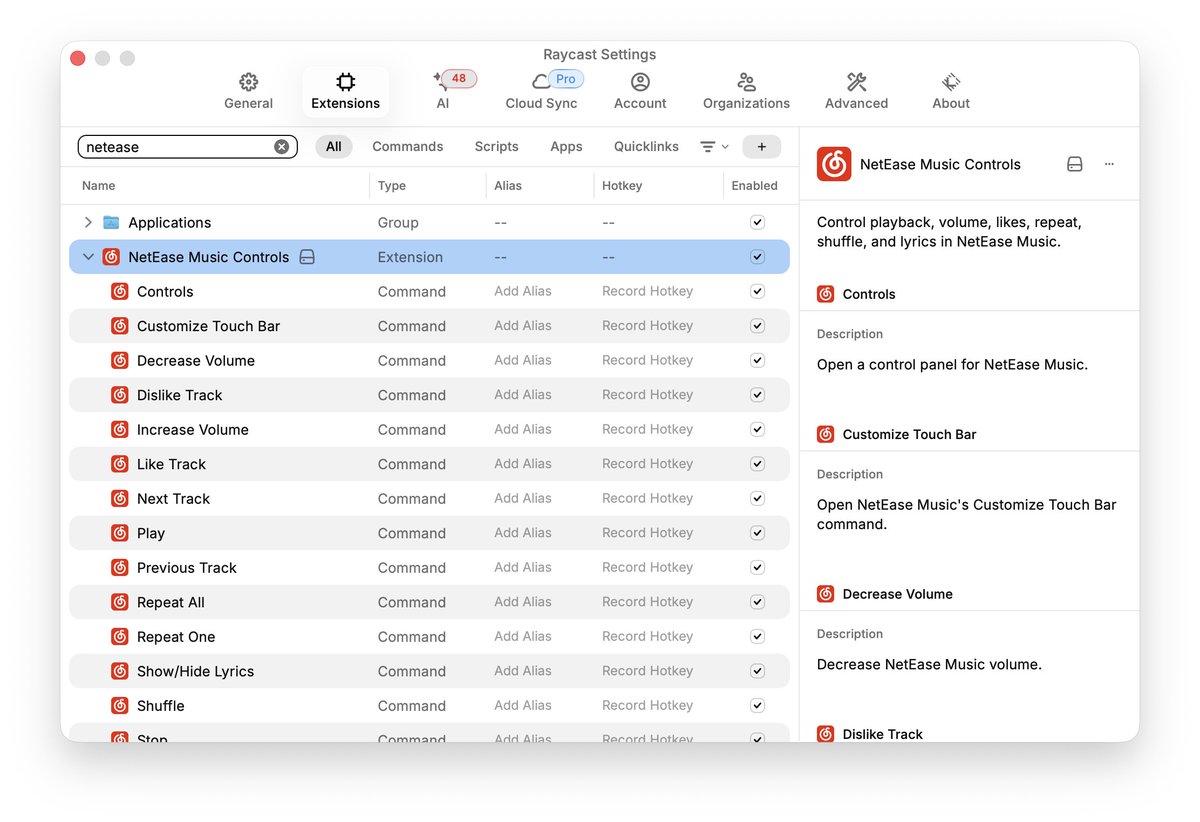Collapse the NetEase Music Controls extension
1200x822 pixels.
coord(88,257)
